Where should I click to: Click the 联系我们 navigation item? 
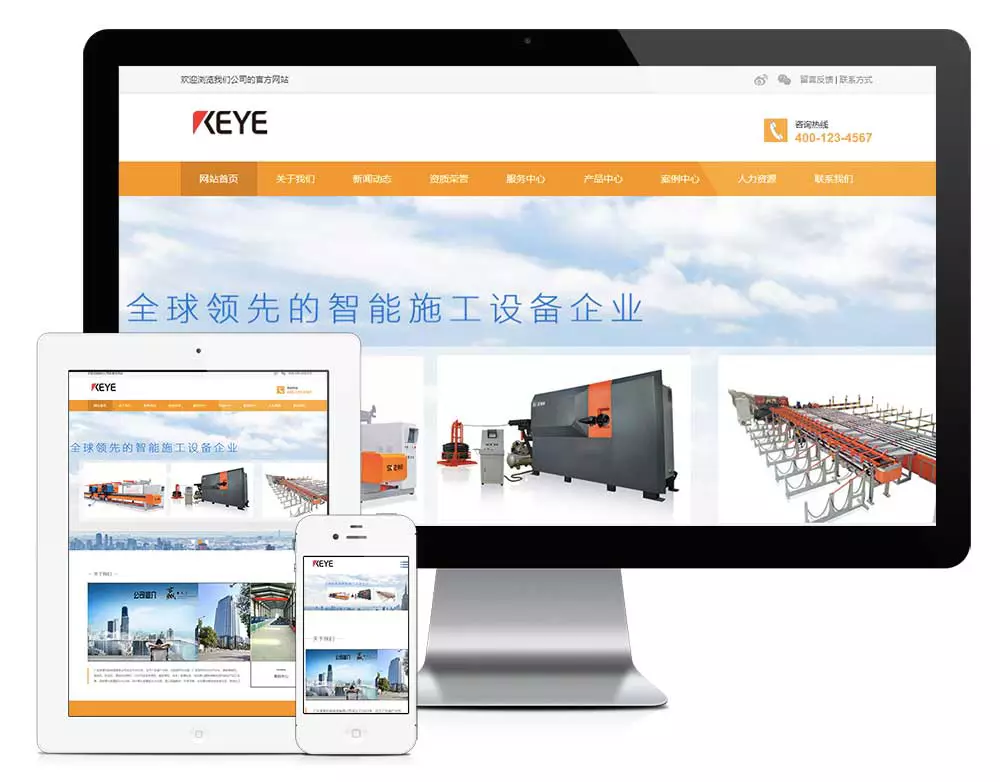click(x=834, y=179)
